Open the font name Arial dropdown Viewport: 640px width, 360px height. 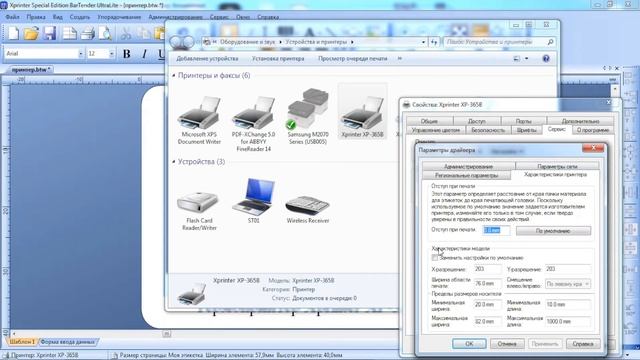tap(80, 53)
